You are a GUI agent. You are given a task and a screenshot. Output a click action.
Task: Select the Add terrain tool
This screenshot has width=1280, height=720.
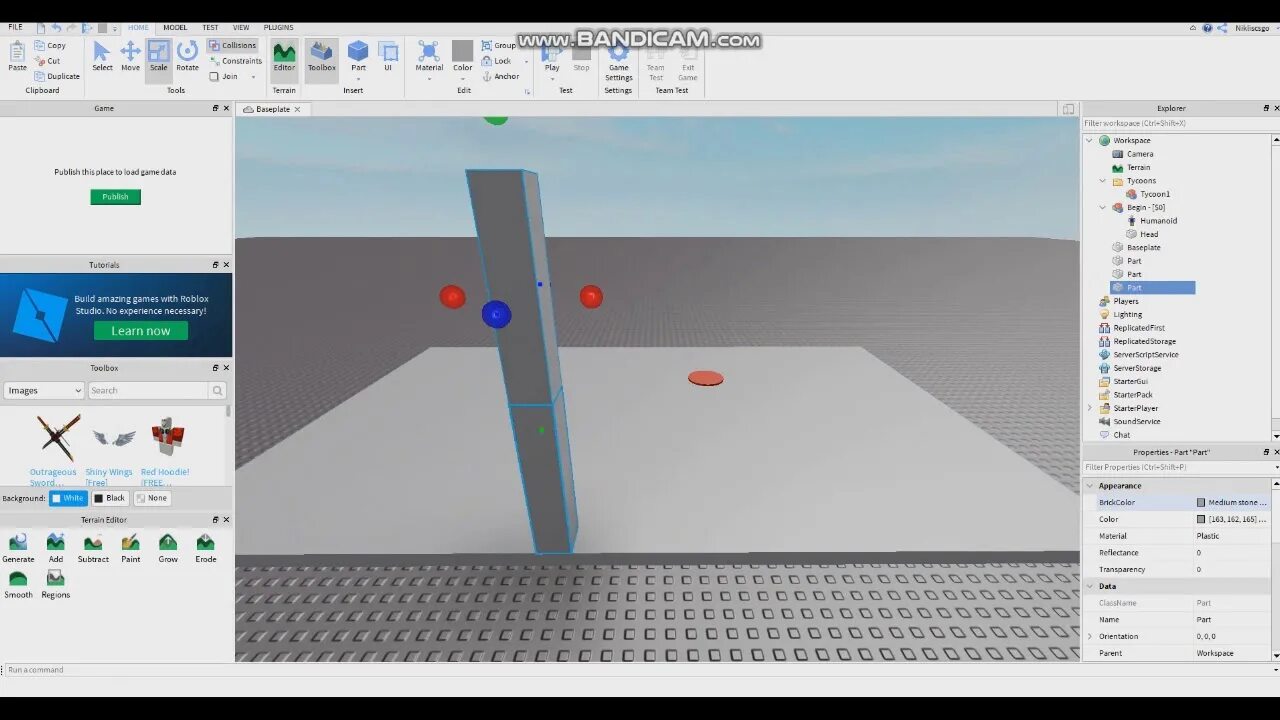[56, 548]
